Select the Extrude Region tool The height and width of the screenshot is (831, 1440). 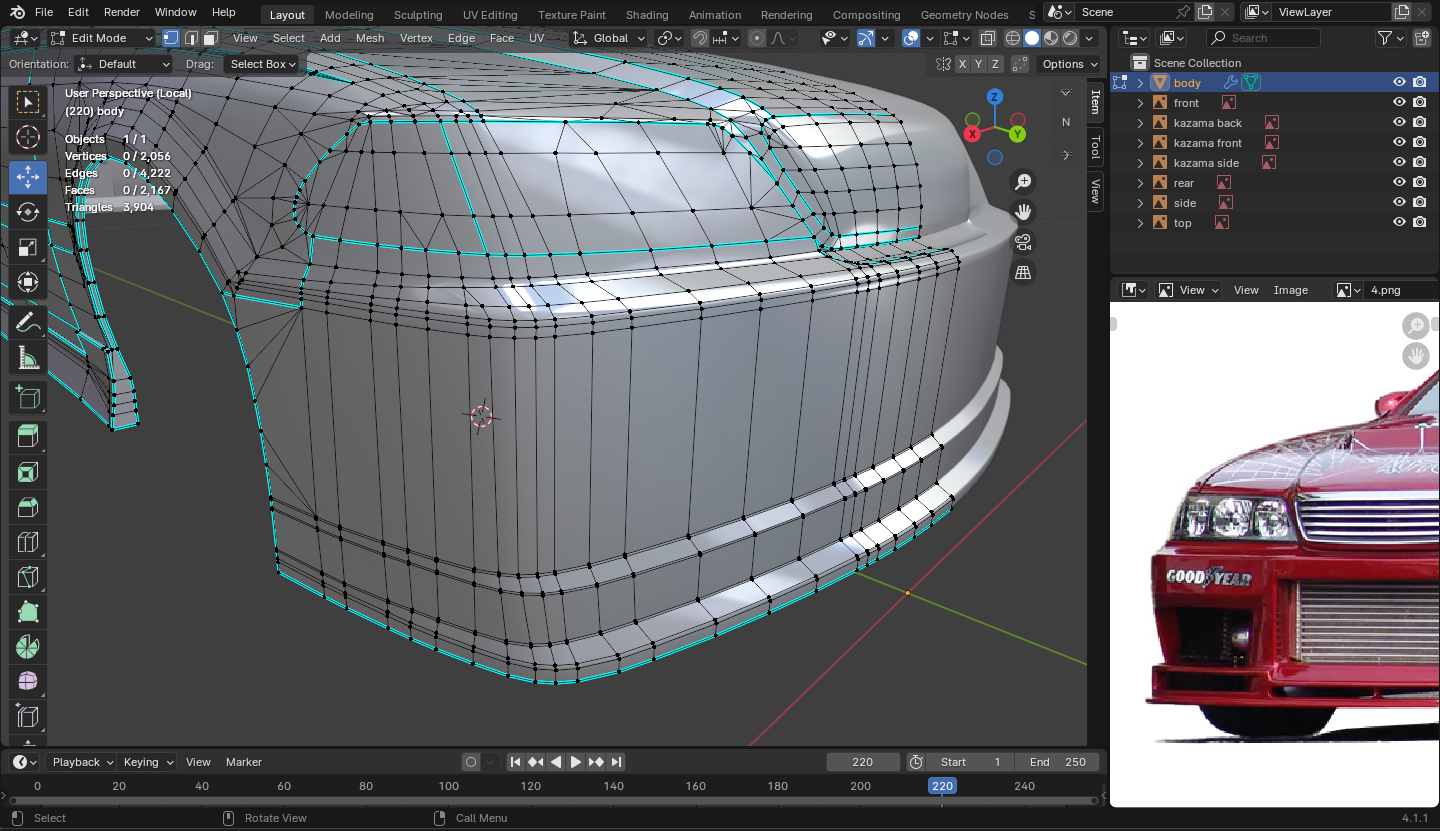28,436
